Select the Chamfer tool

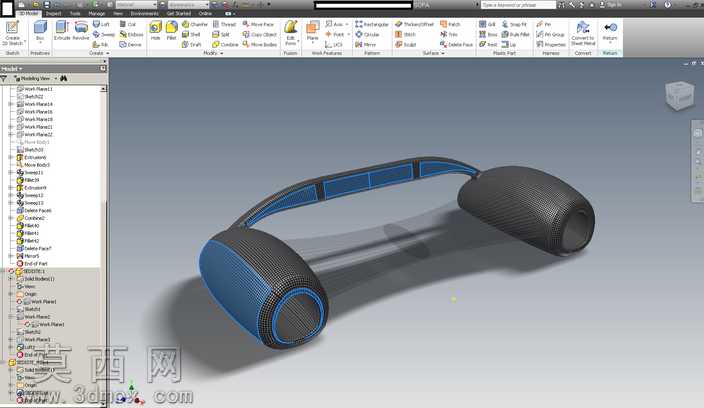click(x=195, y=24)
